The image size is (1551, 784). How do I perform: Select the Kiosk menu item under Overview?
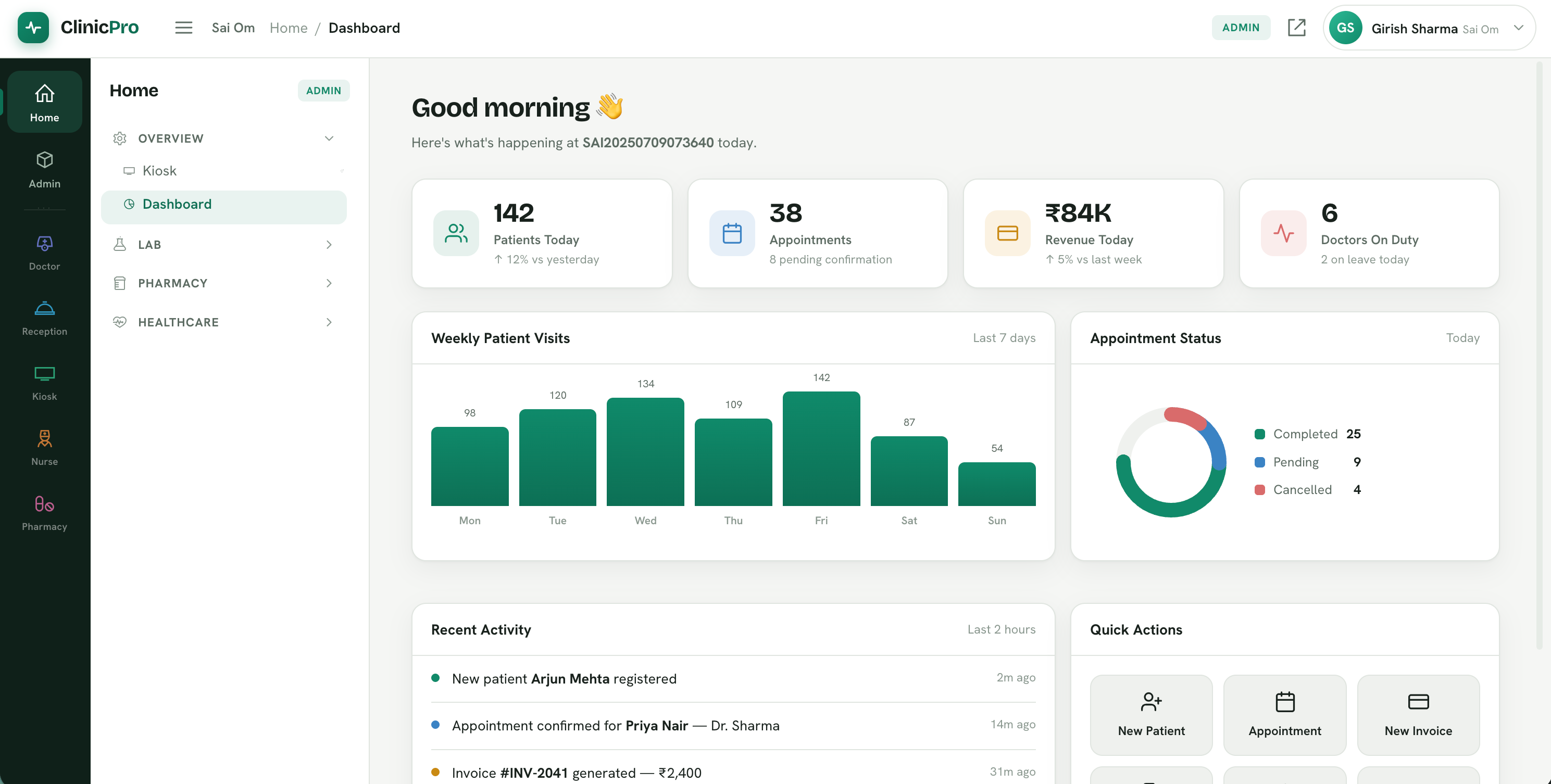click(x=223, y=171)
